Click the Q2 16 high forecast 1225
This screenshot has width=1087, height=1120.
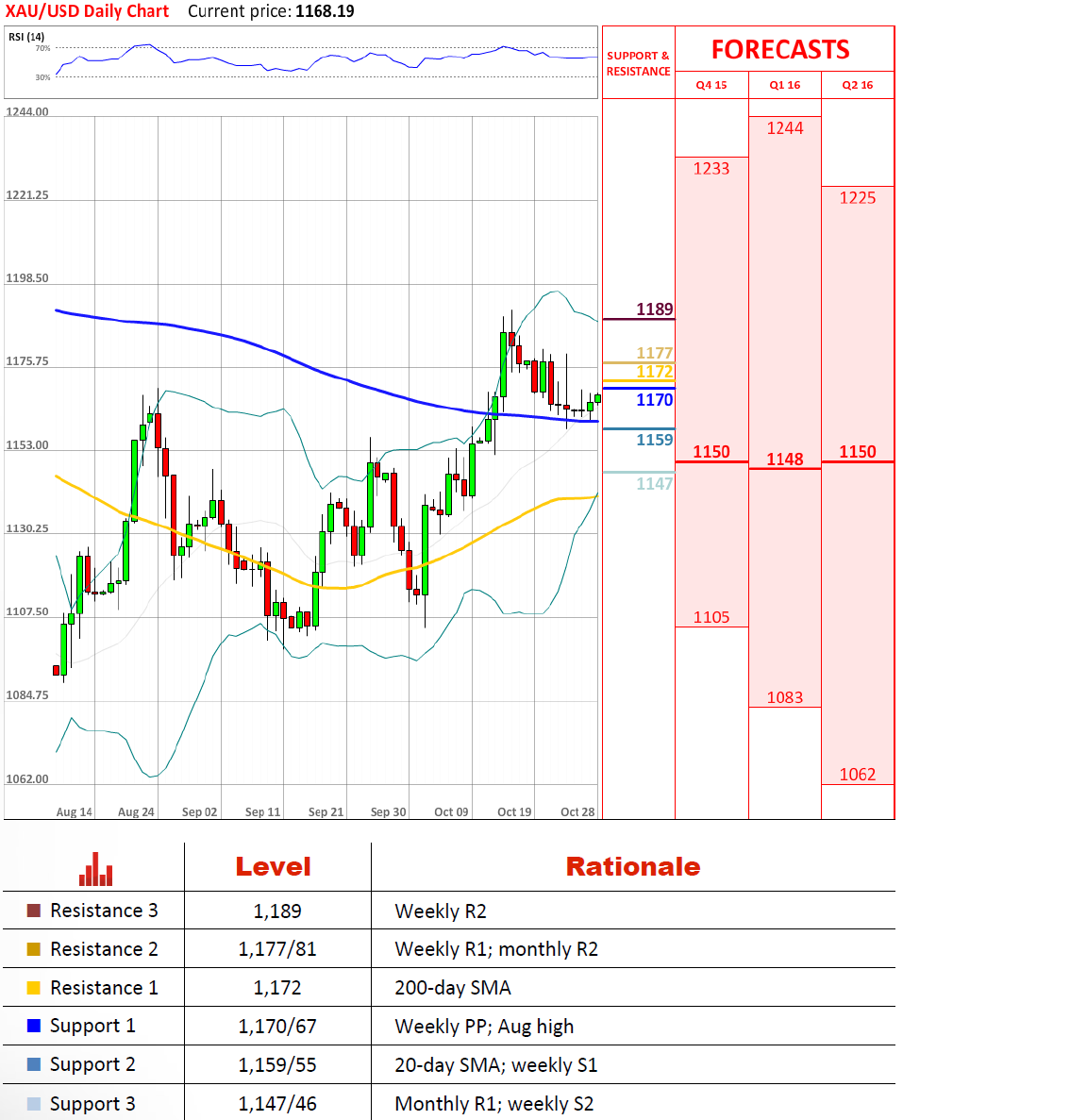(x=858, y=198)
